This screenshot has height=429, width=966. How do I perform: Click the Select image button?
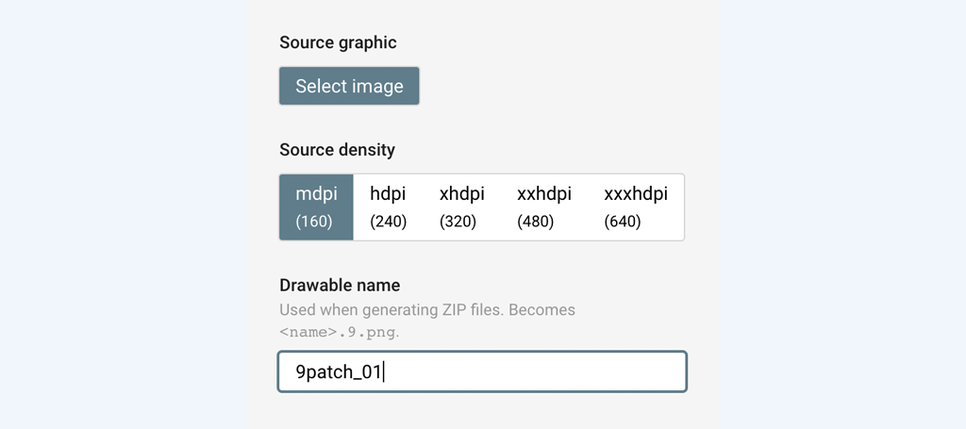(349, 86)
